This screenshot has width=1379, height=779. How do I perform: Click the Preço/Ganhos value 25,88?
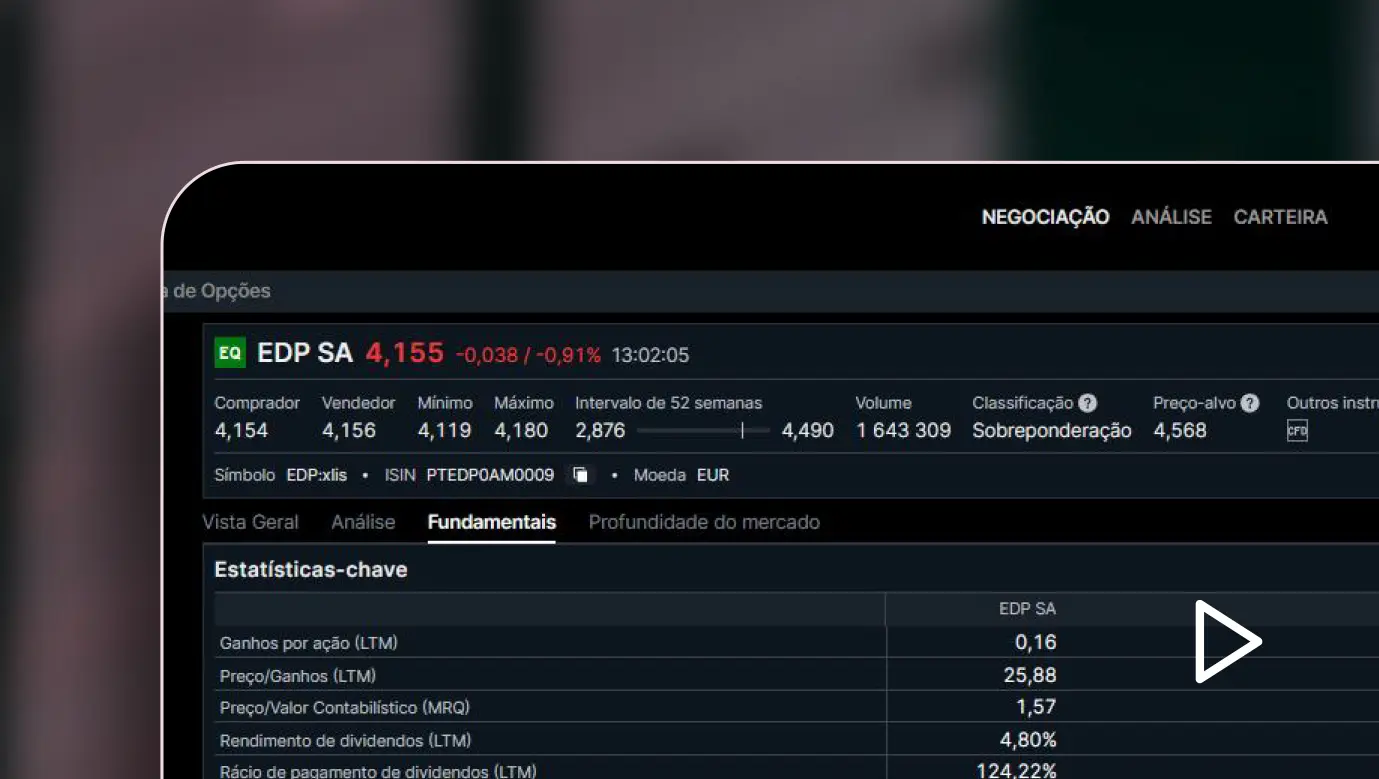click(x=1030, y=675)
